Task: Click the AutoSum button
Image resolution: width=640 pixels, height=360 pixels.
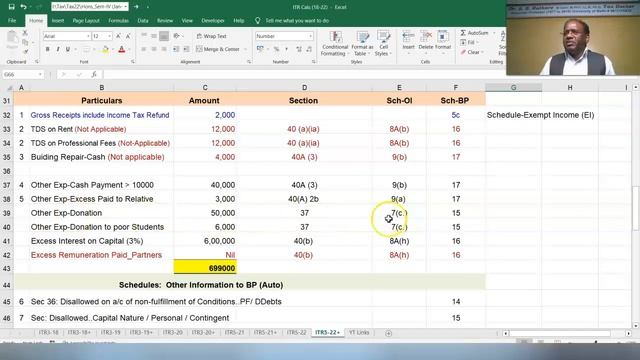Action: 474,33
